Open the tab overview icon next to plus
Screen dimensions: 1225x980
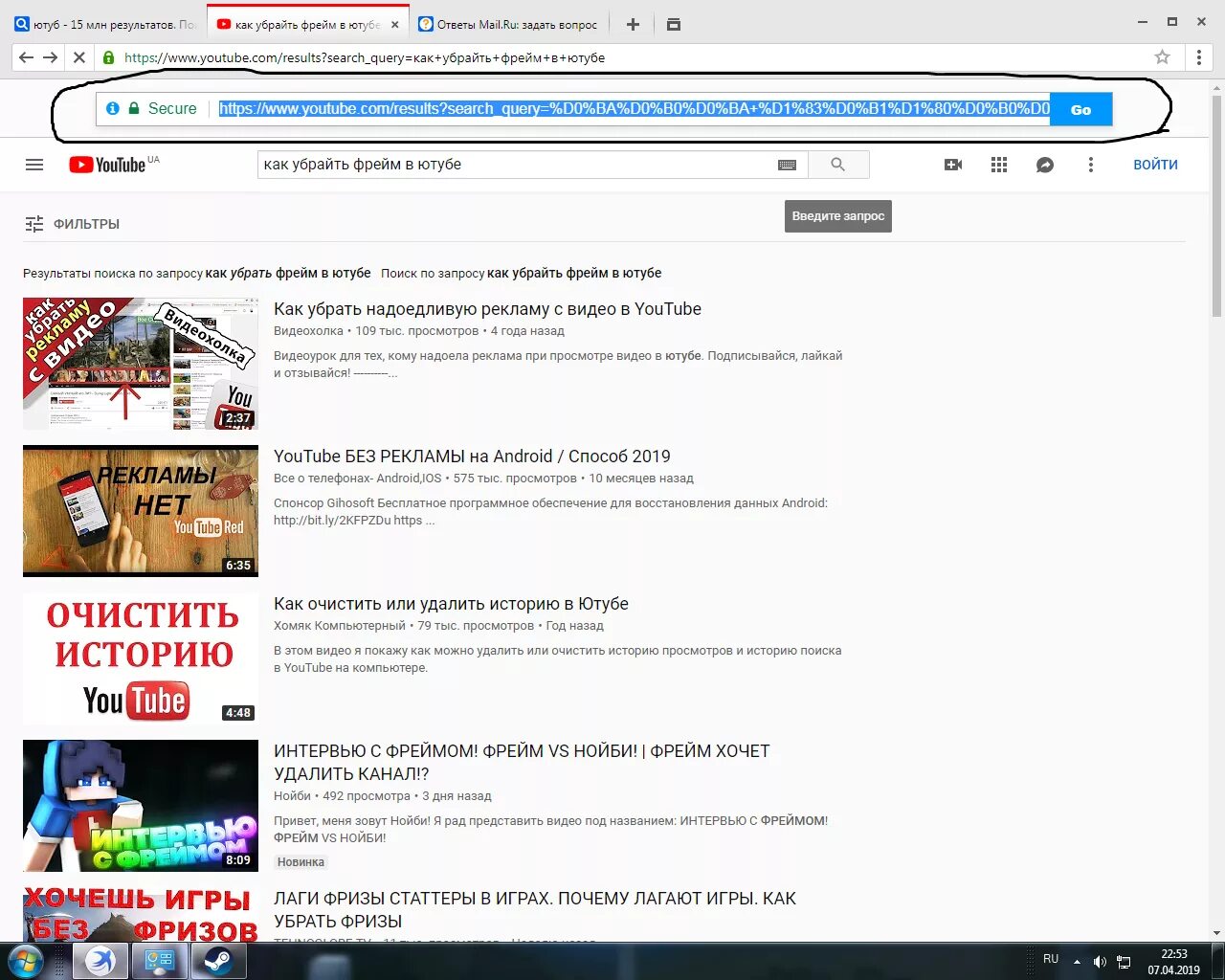click(674, 25)
